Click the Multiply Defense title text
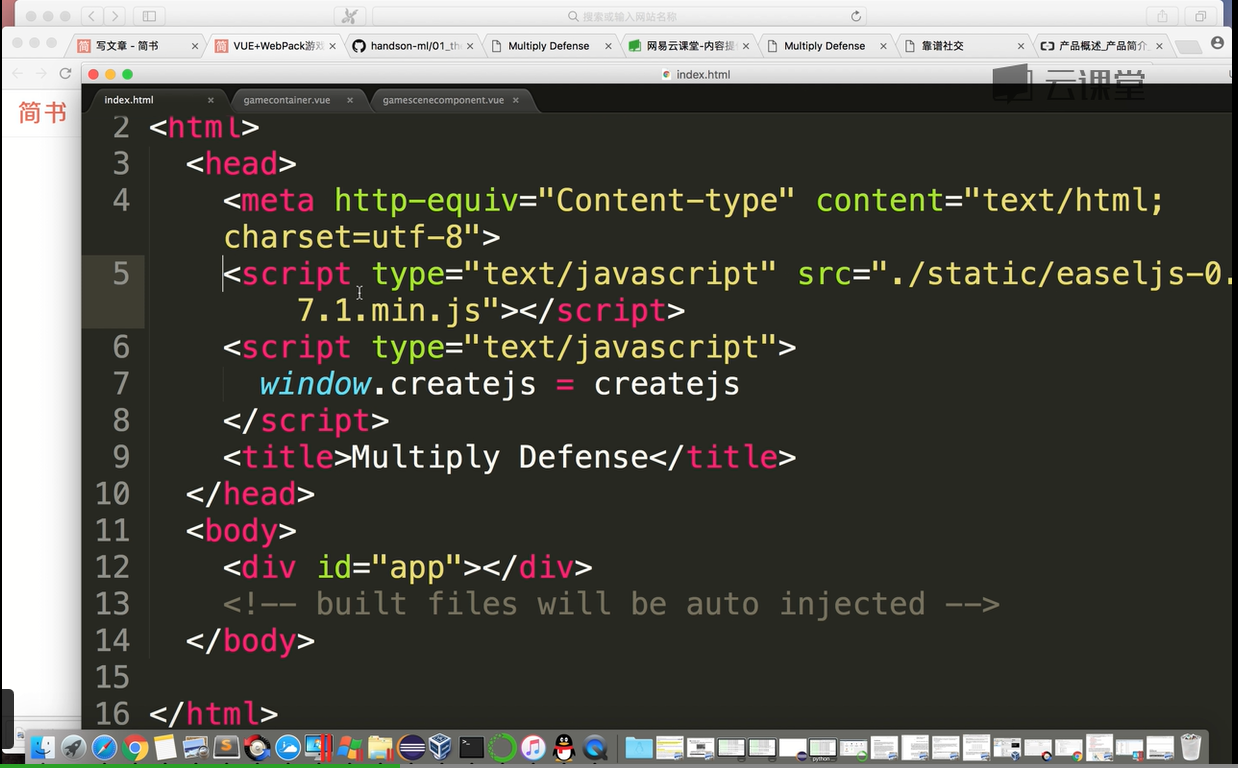1238x768 pixels. point(500,457)
